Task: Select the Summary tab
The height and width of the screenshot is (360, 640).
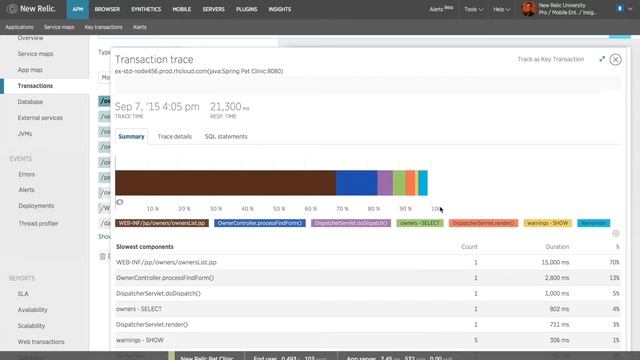Action: click(x=131, y=136)
